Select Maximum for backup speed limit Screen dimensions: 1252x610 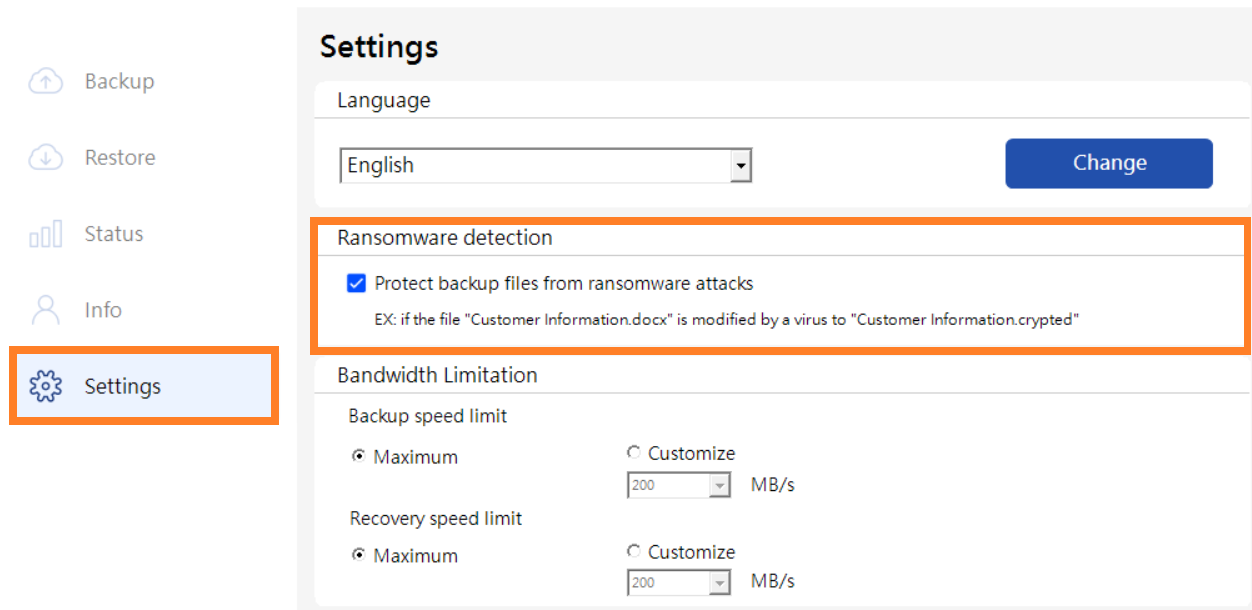pyautogui.click(x=358, y=456)
